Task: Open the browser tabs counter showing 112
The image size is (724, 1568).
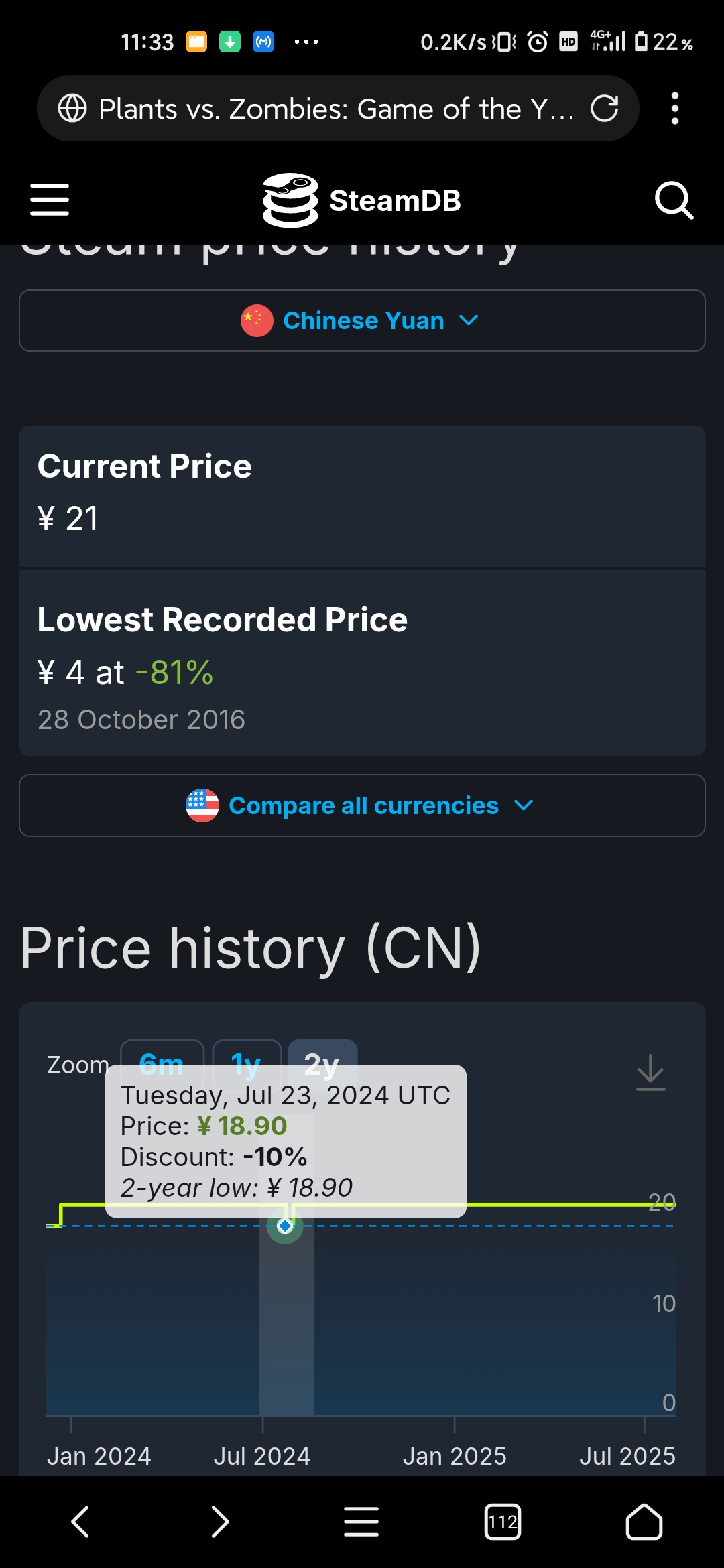Action: [x=503, y=1522]
